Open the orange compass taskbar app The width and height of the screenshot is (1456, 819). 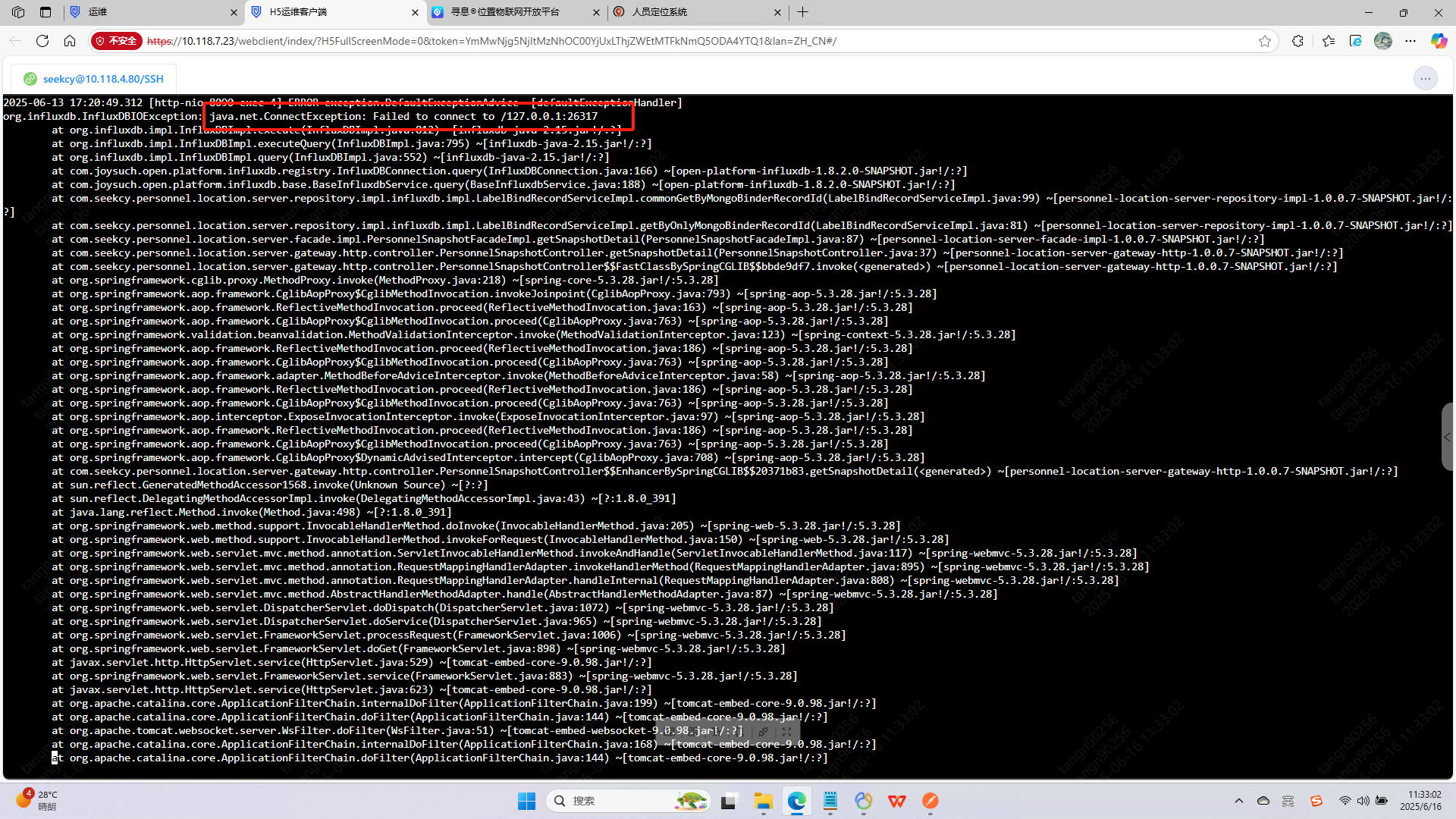click(x=930, y=801)
